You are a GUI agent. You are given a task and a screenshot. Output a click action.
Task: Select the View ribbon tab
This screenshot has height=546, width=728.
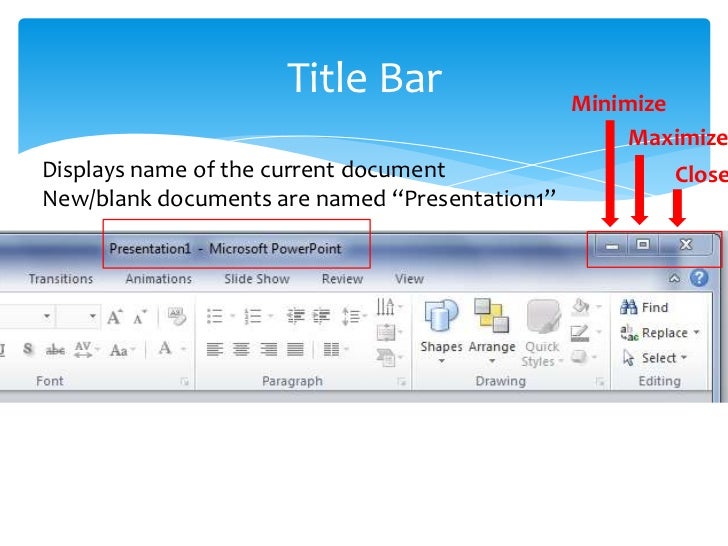coord(409,279)
